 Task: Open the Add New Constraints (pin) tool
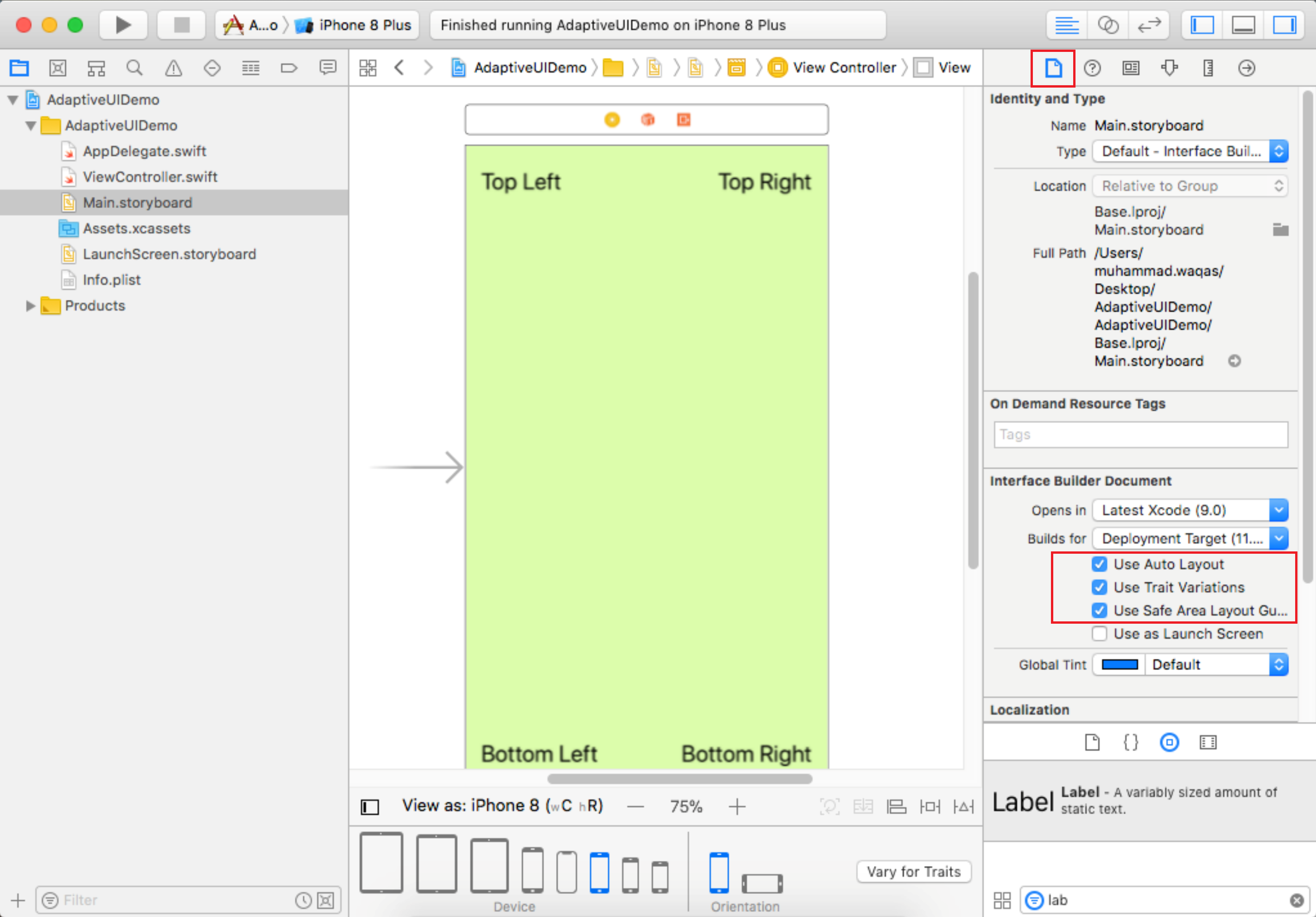click(x=930, y=806)
